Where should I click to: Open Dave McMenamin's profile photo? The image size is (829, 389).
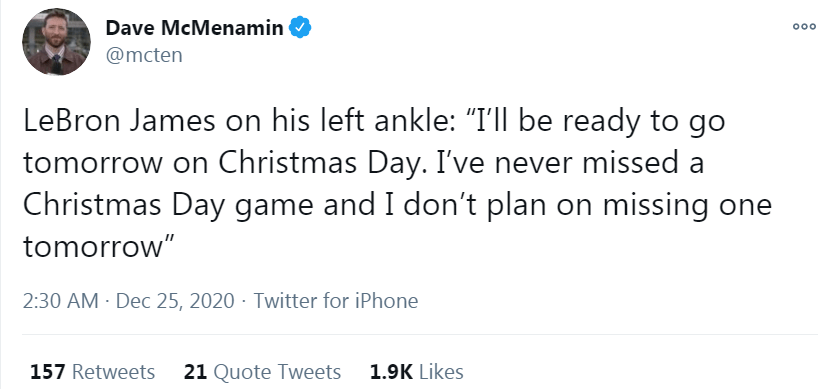[56, 42]
